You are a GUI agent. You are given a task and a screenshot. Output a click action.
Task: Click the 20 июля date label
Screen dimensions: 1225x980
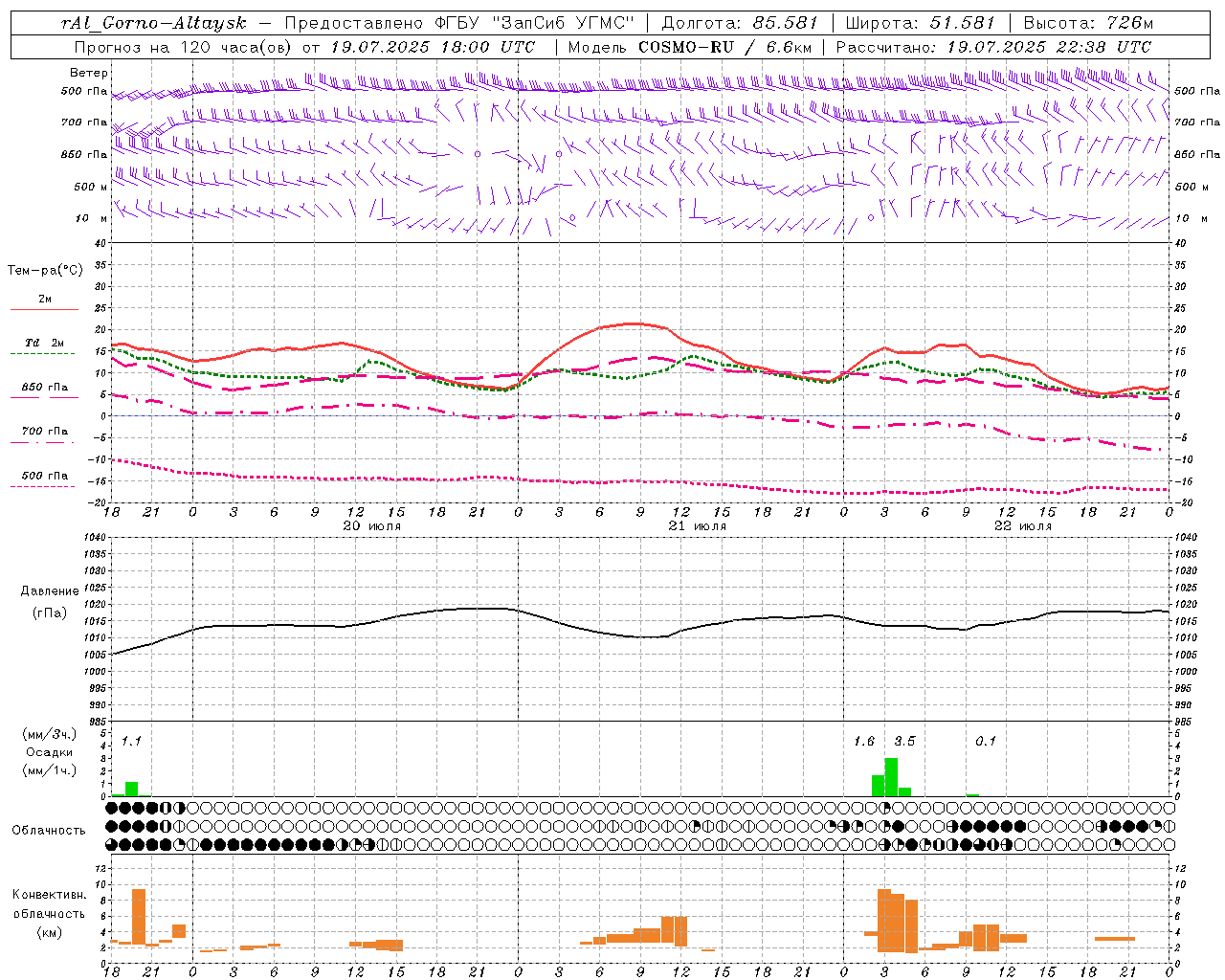(x=372, y=526)
